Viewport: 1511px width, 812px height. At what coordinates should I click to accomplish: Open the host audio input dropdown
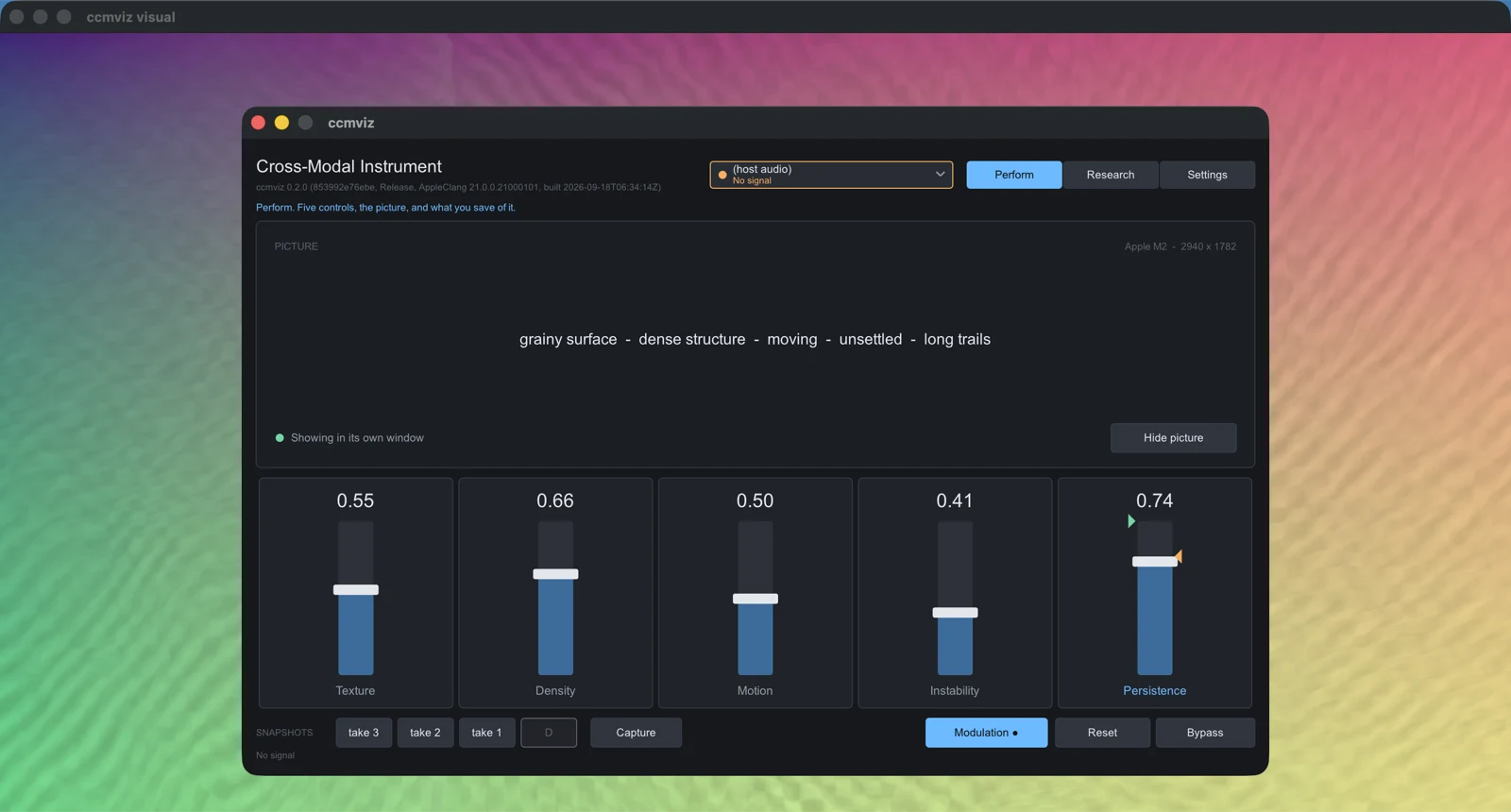[831, 175]
